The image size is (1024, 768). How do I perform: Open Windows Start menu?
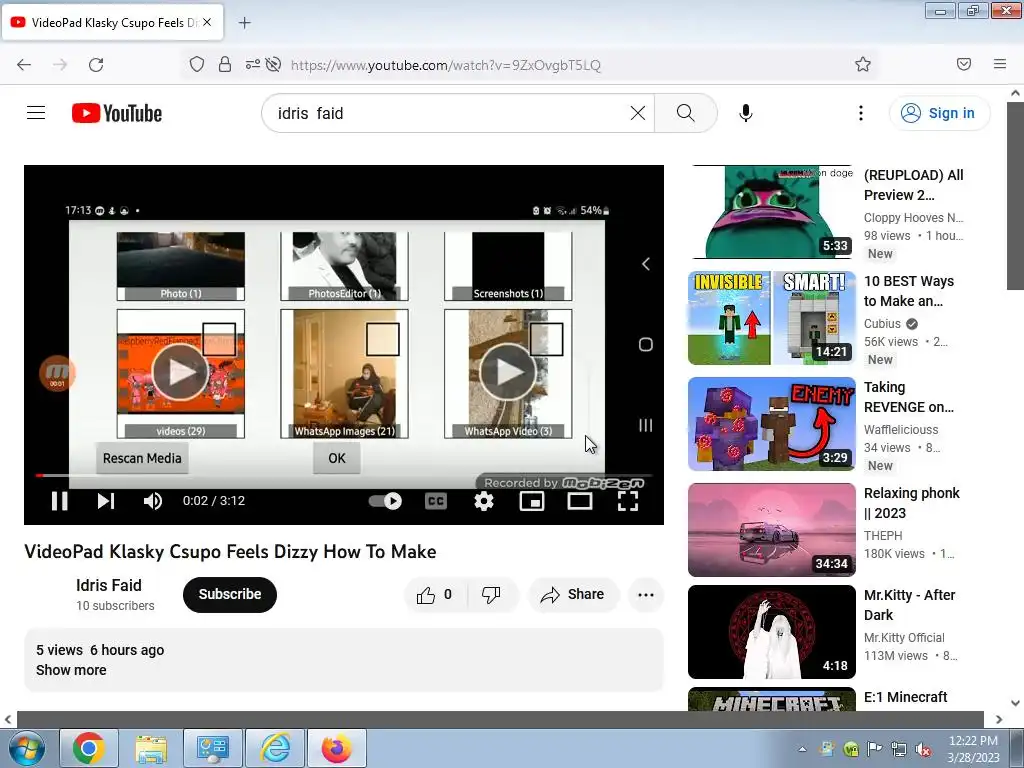(25, 748)
